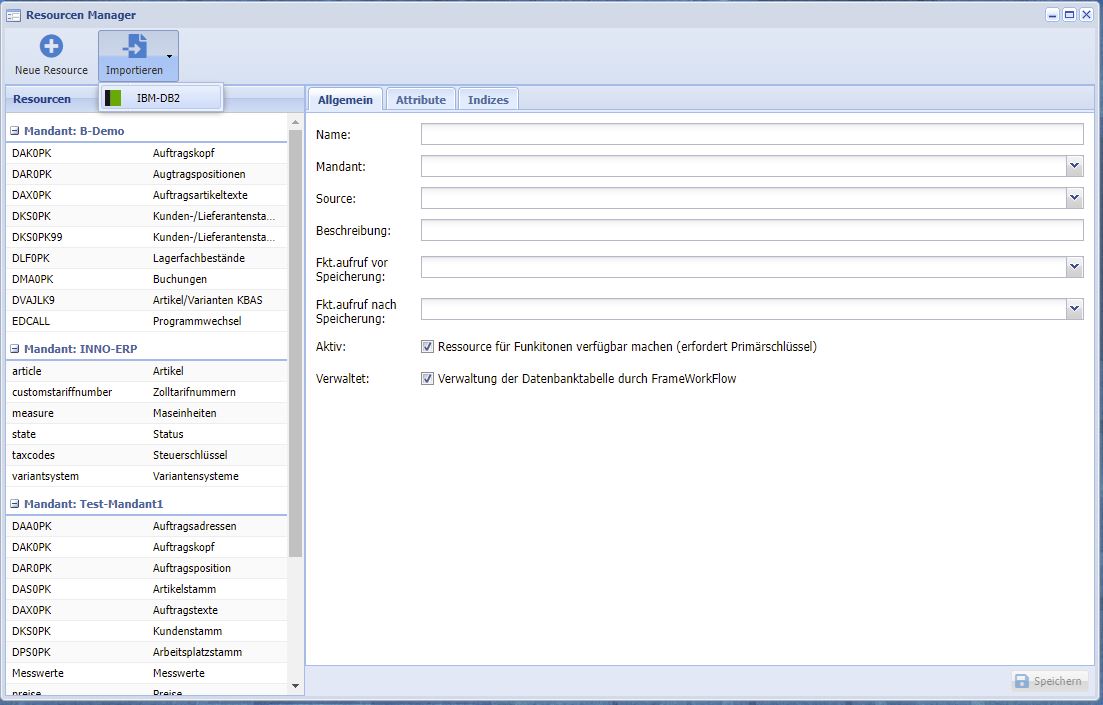The height and width of the screenshot is (705, 1103).
Task: Open the Source dropdown list
Action: (1074, 199)
